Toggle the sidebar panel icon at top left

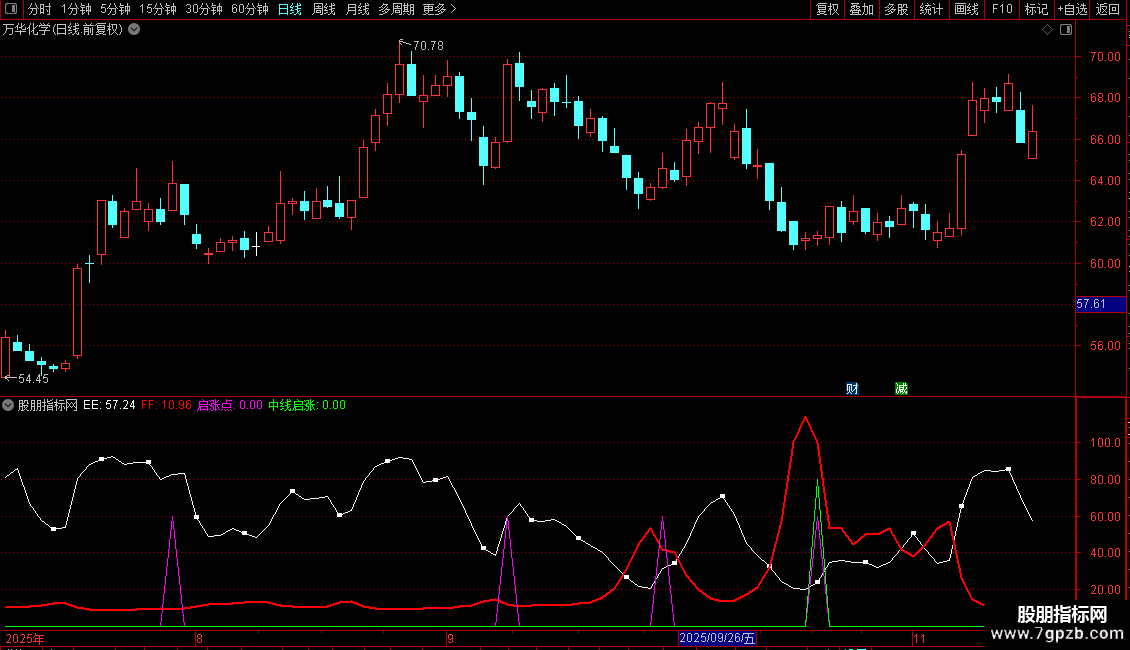pyautogui.click(x=11, y=9)
